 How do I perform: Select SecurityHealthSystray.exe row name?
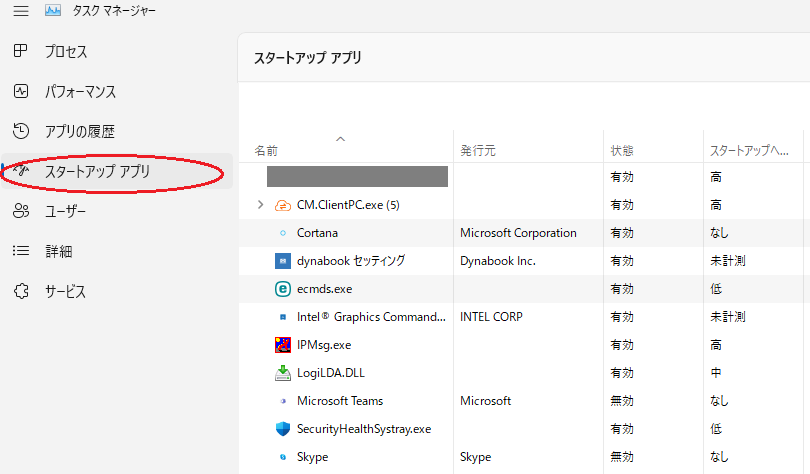(x=364, y=429)
